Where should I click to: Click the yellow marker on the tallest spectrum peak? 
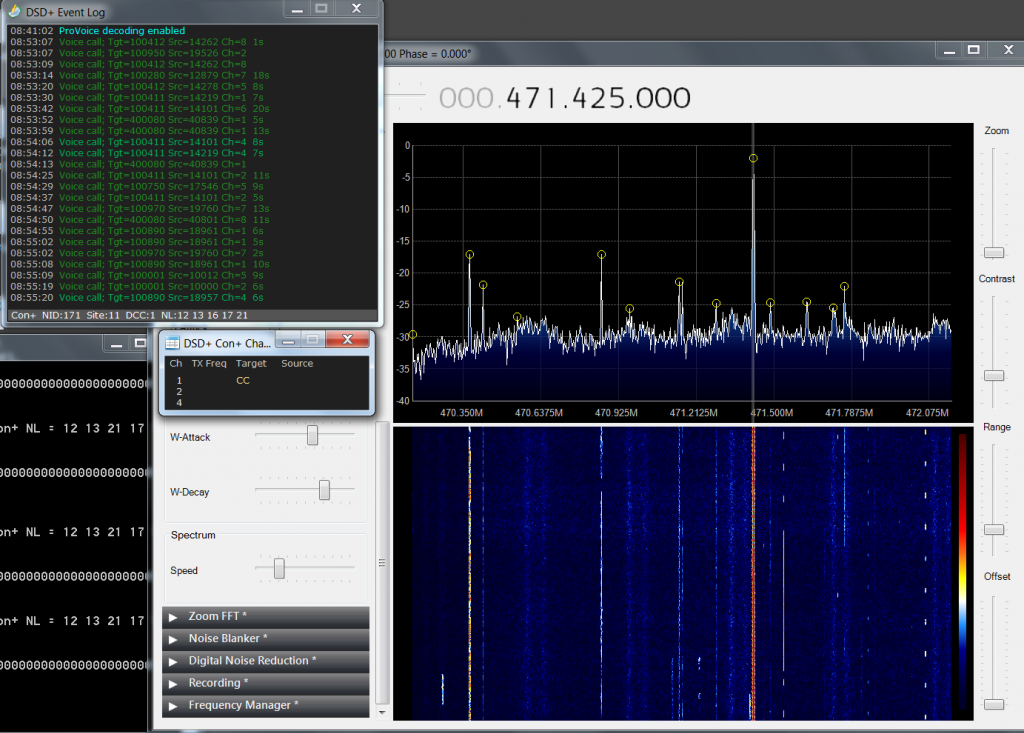(753, 158)
